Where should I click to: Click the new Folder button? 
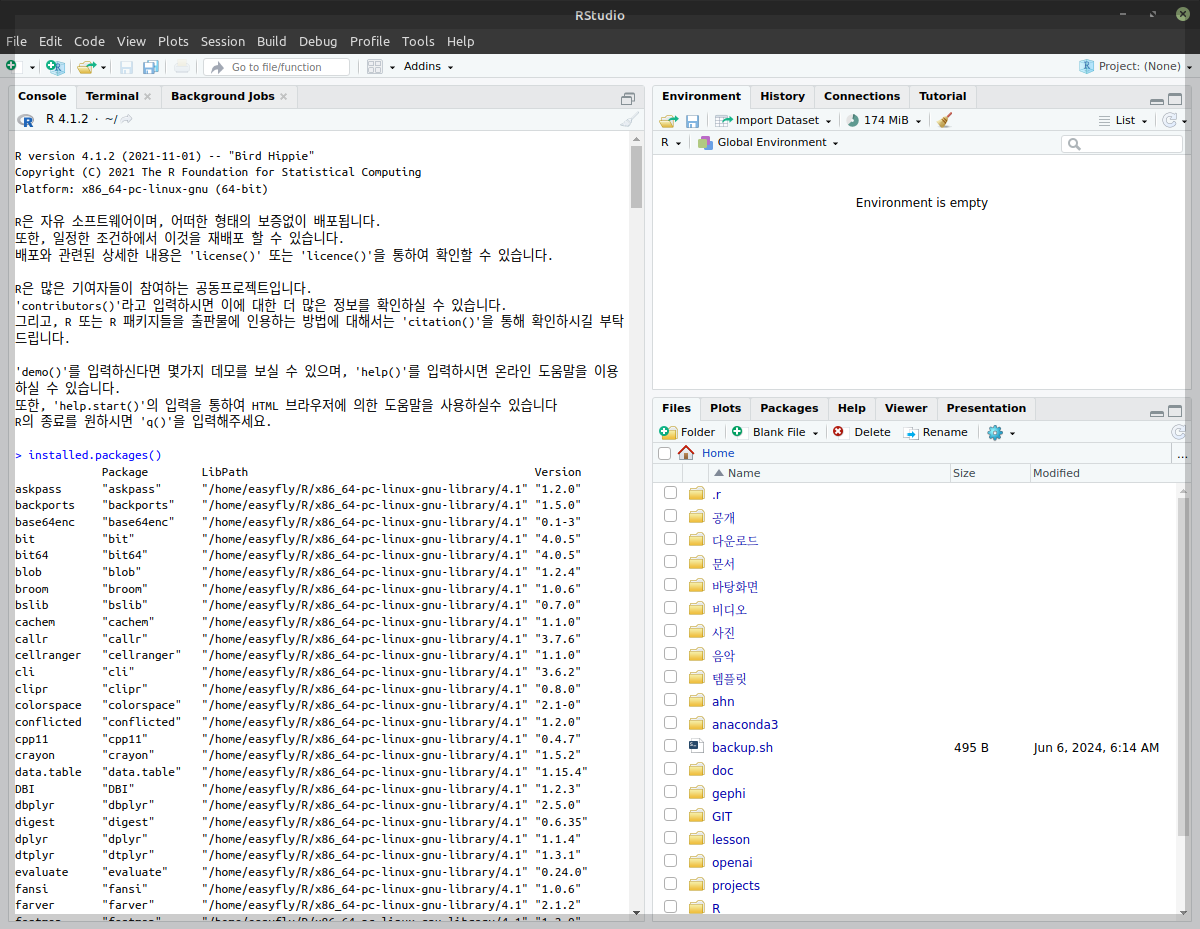tap(688, 432)
